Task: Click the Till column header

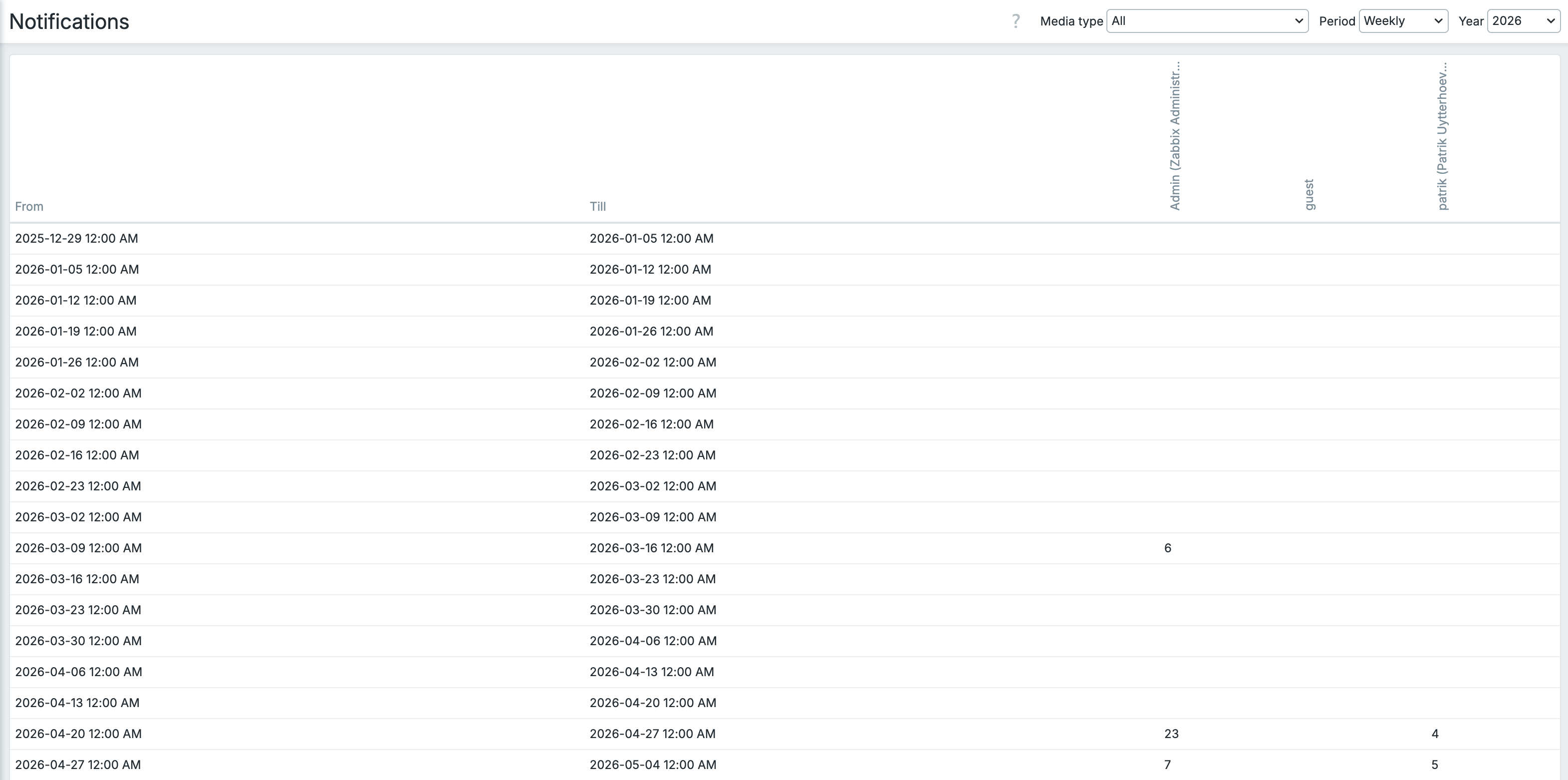Action: click(x=598, y=206)
